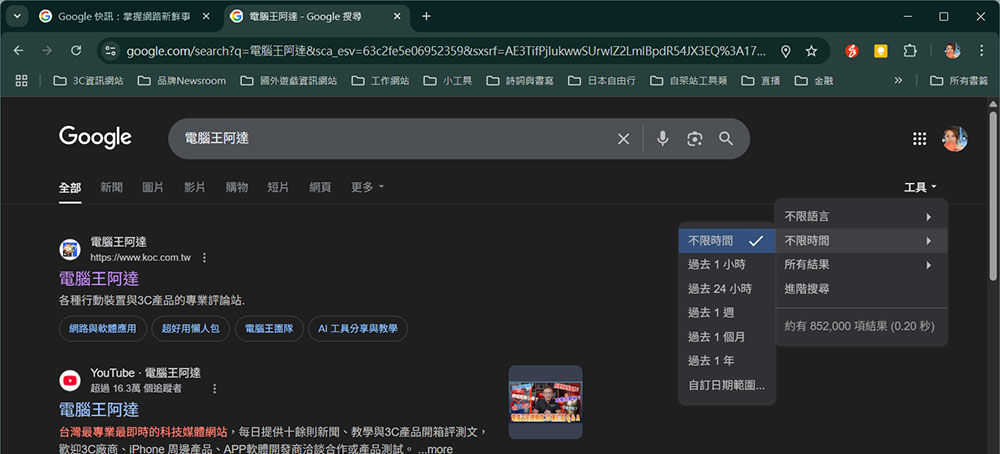
Task: Select the 新聞 search tab
Action: coord(112,187)
